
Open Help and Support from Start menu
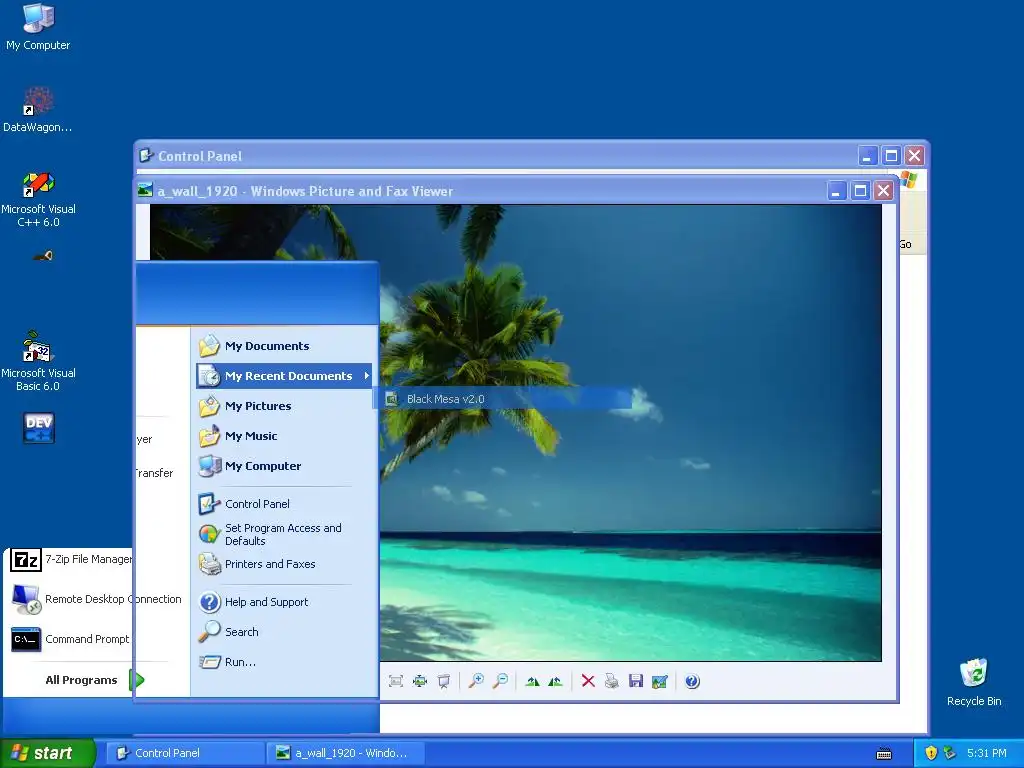point(284,602)
